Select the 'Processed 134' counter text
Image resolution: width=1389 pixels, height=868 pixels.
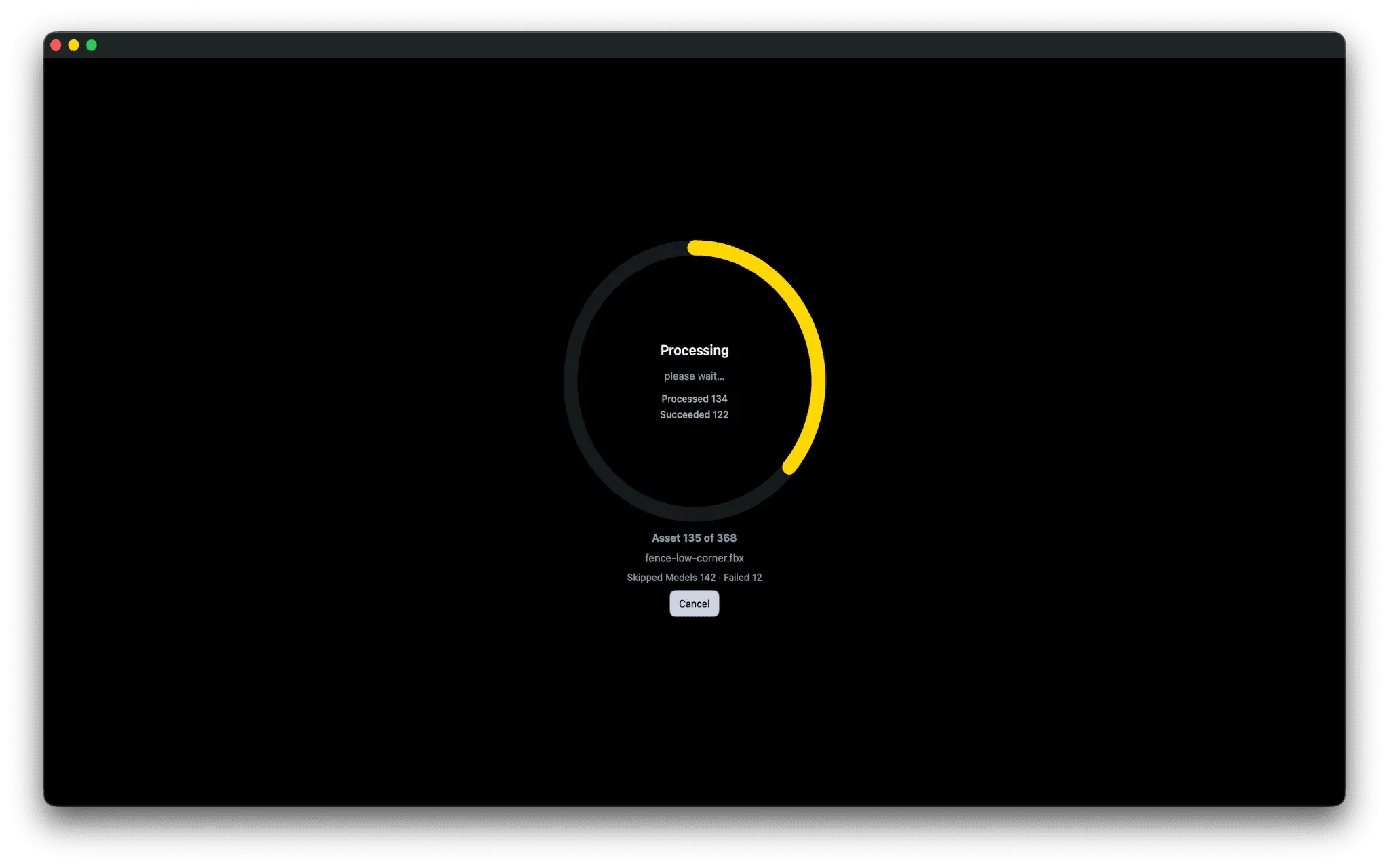tap(694, 399)
